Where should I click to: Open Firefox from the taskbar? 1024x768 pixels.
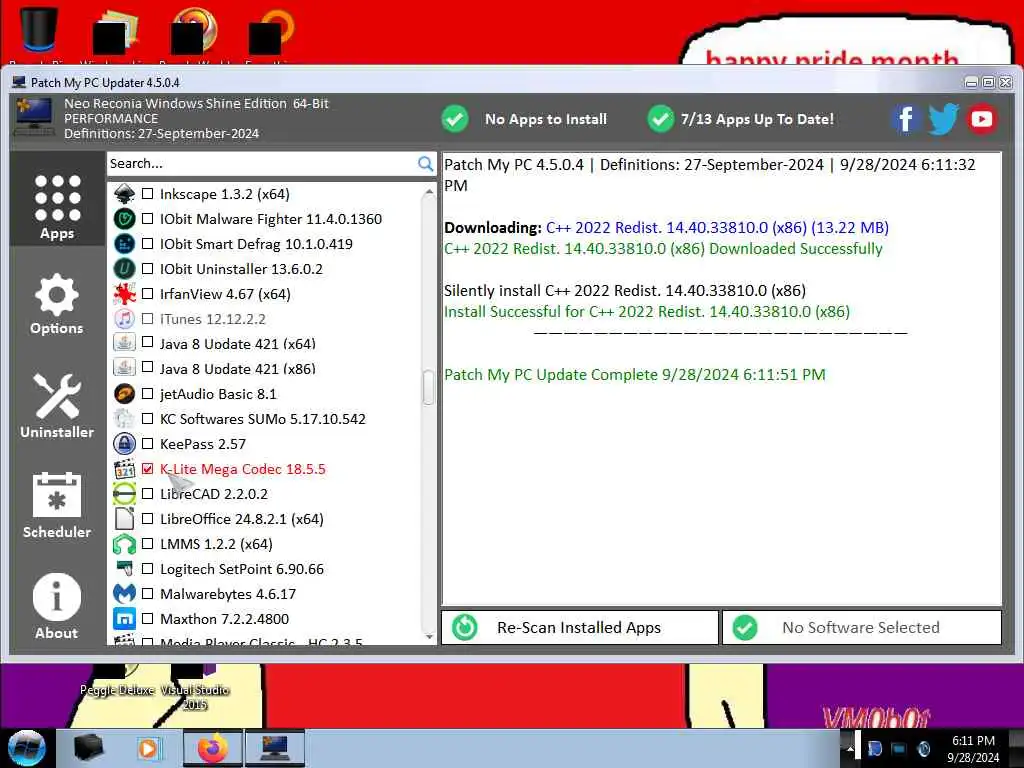pyautogui.click(x=212, y=748)
